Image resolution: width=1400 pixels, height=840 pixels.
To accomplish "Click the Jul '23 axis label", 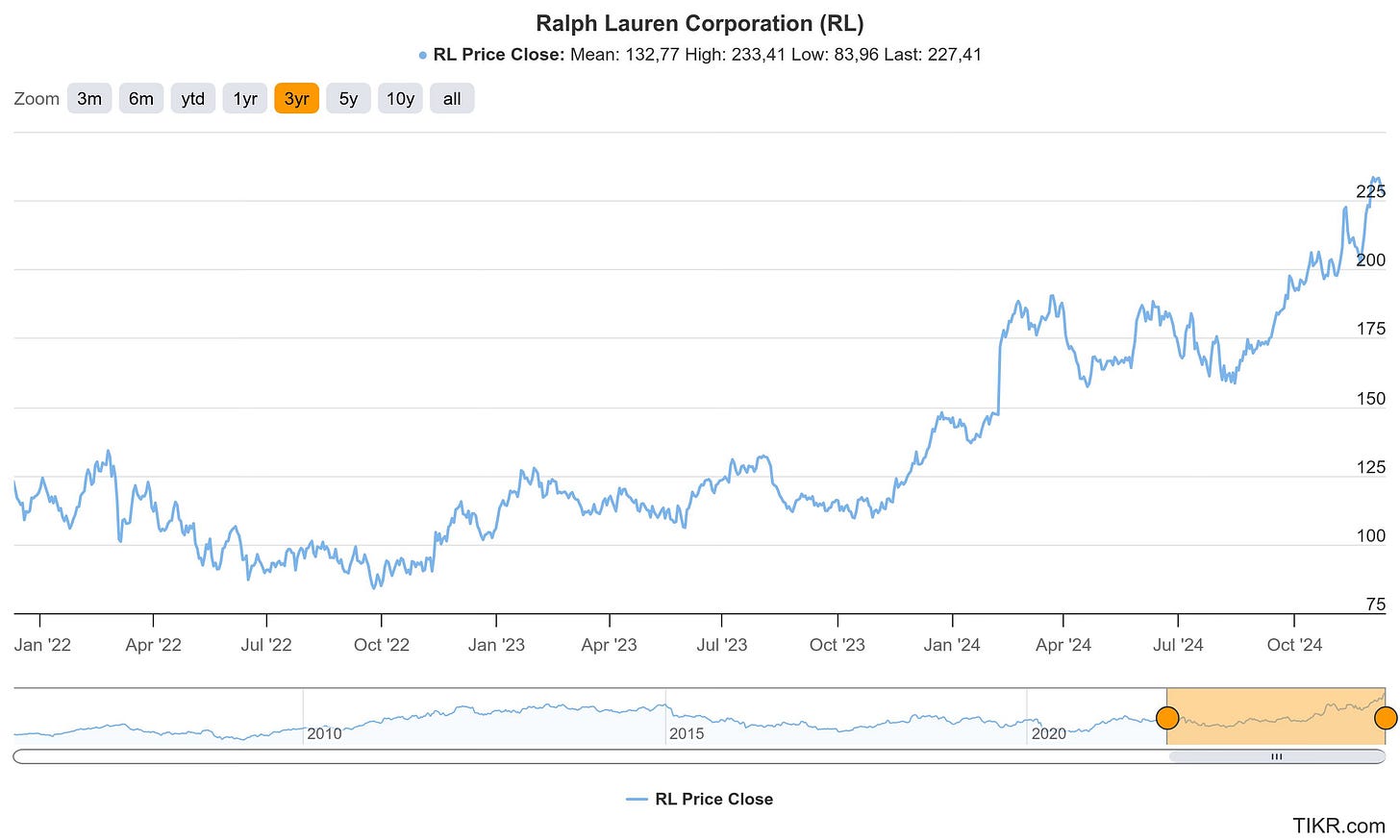I will [722, 645].
